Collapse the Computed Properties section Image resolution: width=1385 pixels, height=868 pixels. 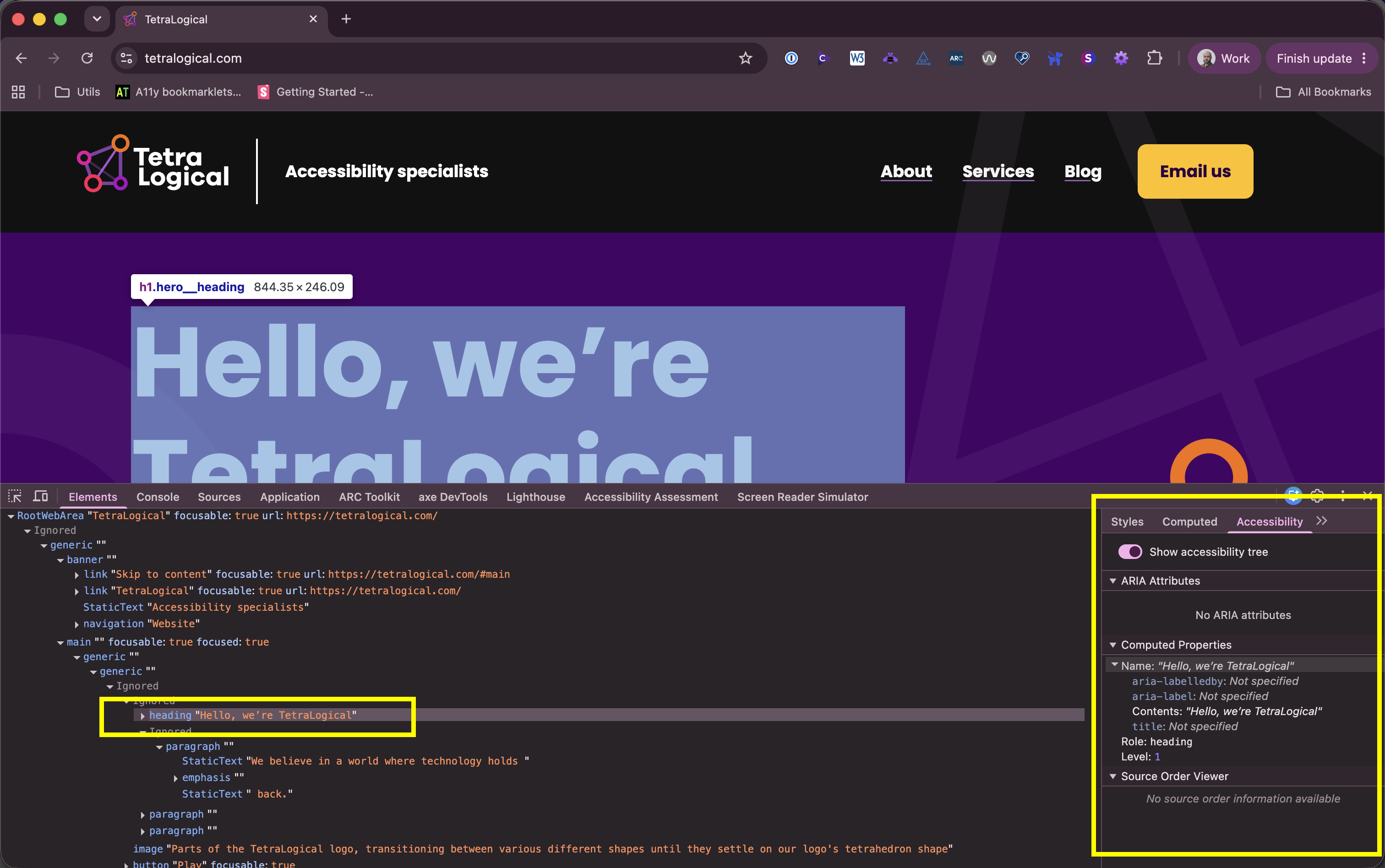[x=1113, y=645]
